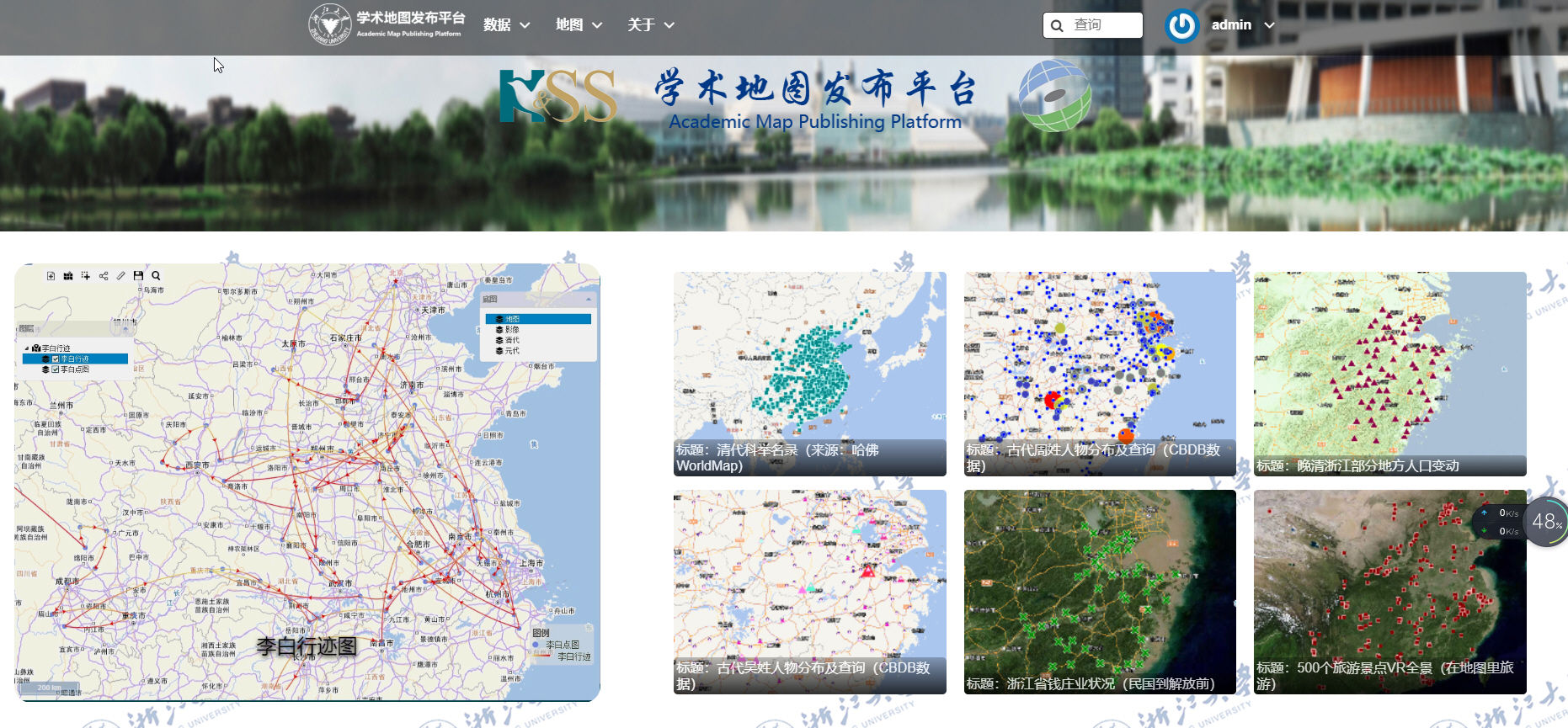Viewport: 1568px width, 728px height.
Task: Select the 地图 basemap option
Action: [x=538, y=319]
